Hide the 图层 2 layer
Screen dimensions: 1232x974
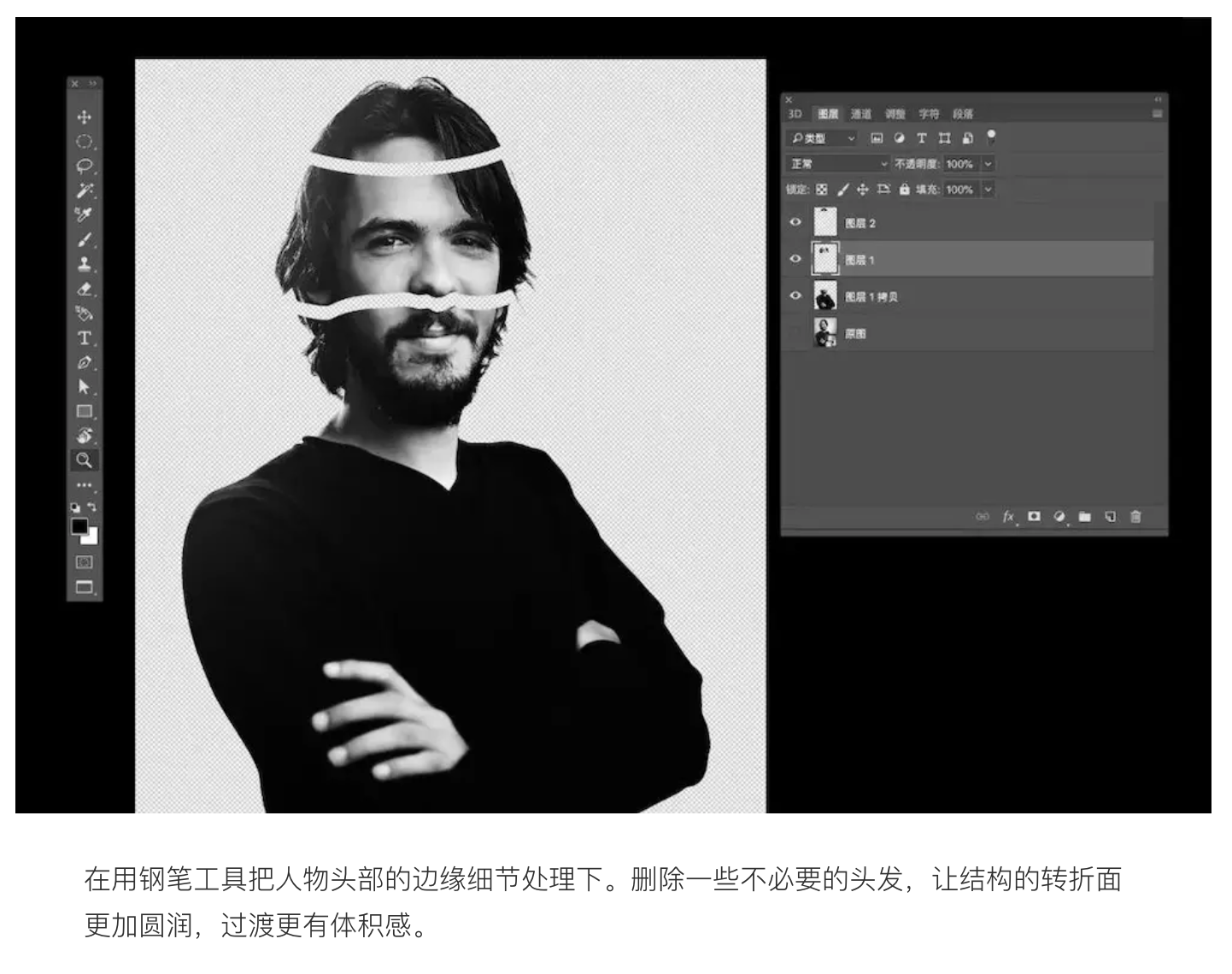(795, 222)
